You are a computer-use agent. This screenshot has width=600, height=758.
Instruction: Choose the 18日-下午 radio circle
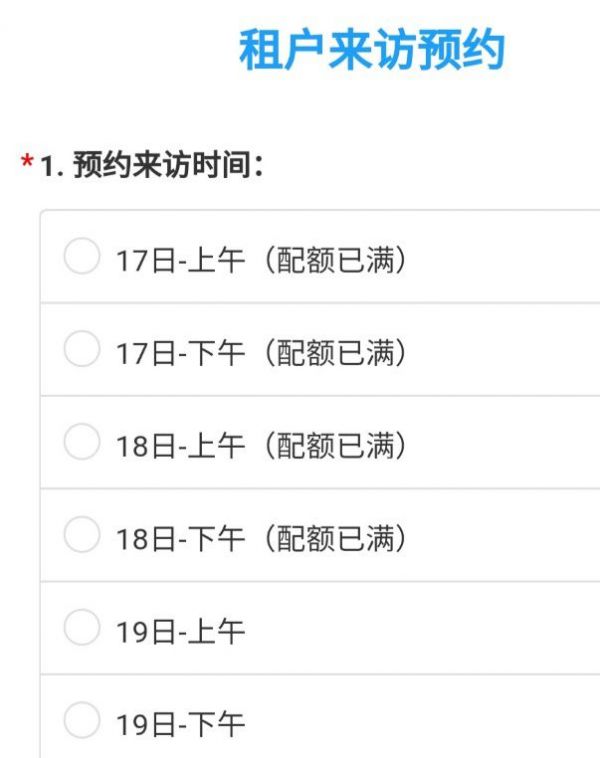[81, 536]
